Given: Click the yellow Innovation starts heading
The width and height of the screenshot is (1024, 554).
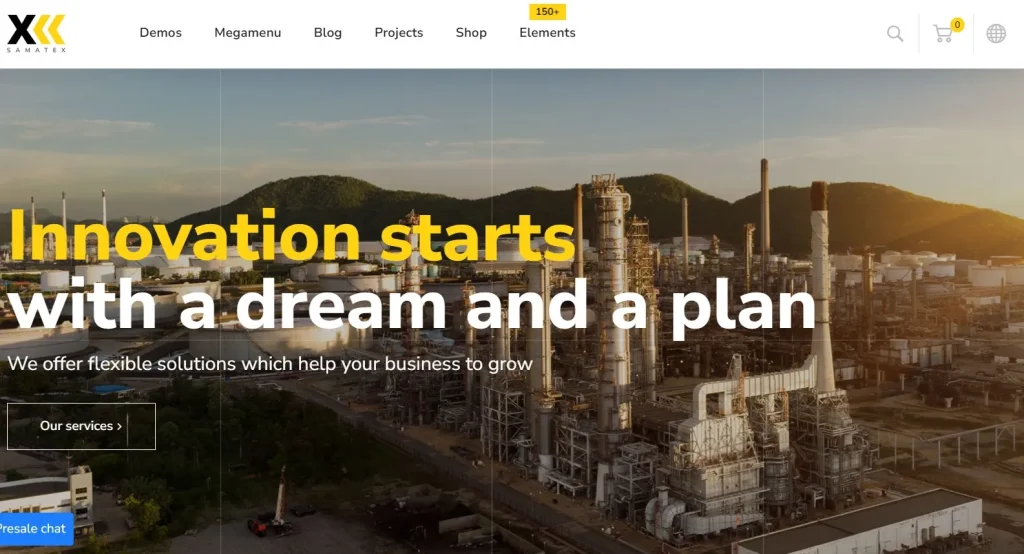Looking at the screenshot, I should [292, 236].
